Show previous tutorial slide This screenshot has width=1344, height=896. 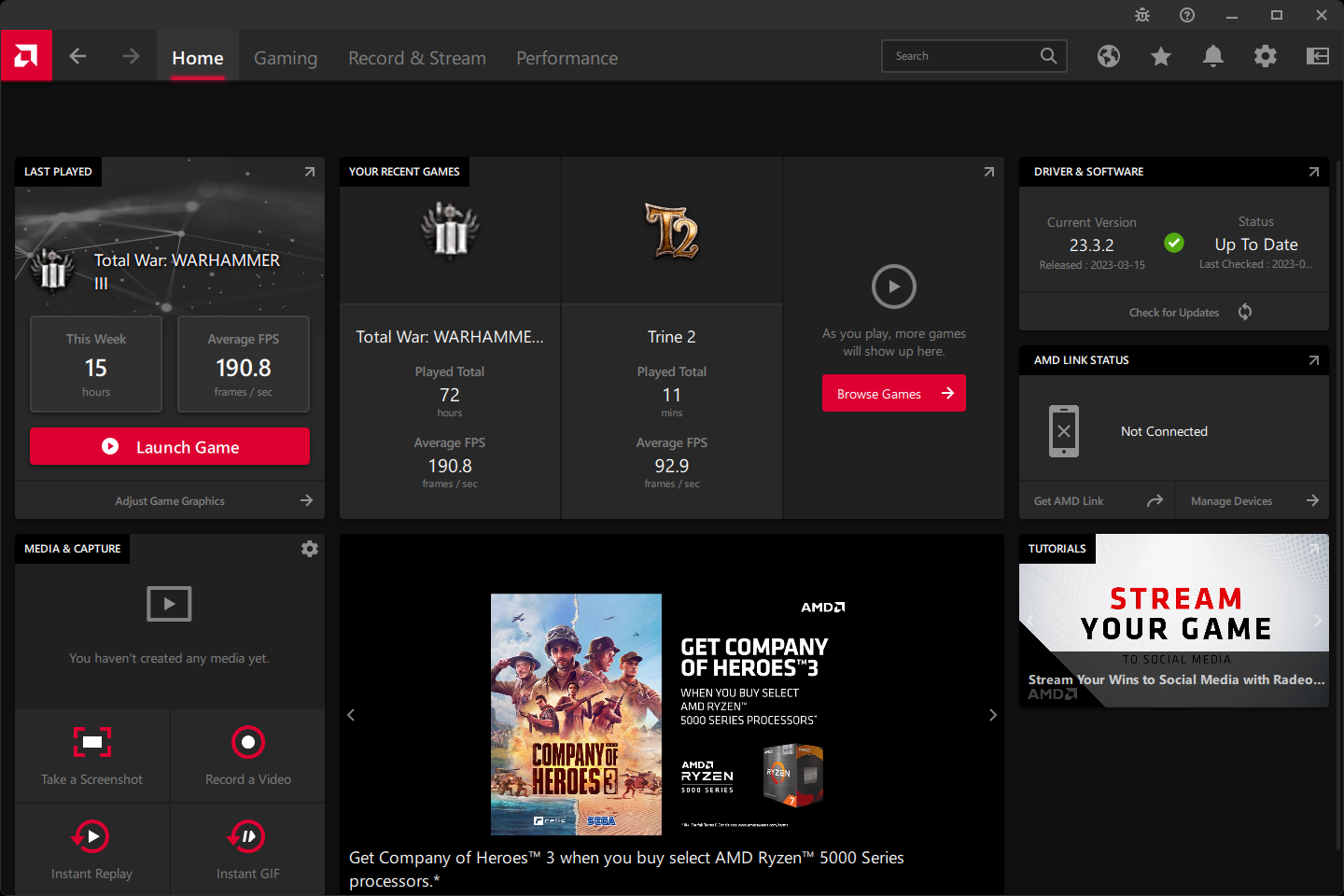[x=1030, y=620]
